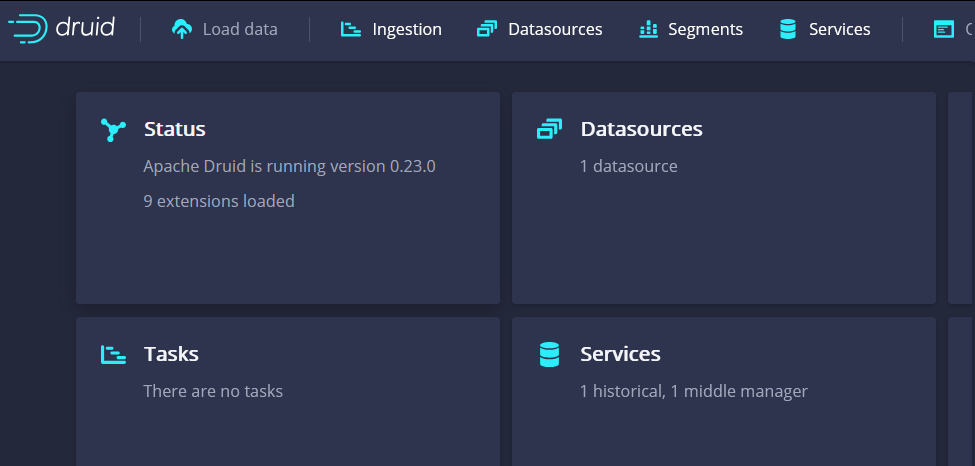Click the Load data cloud upload icon

182,29
